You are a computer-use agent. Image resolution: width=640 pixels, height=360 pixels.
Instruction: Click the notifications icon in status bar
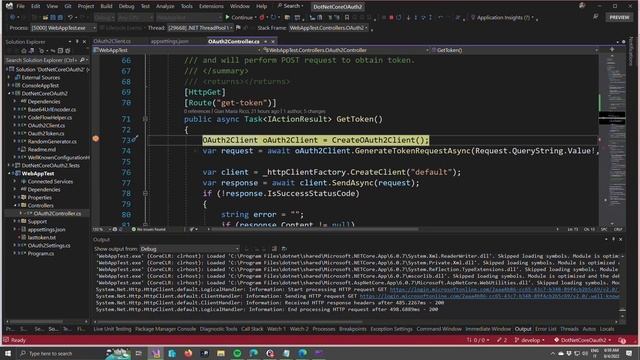(622, 340)
